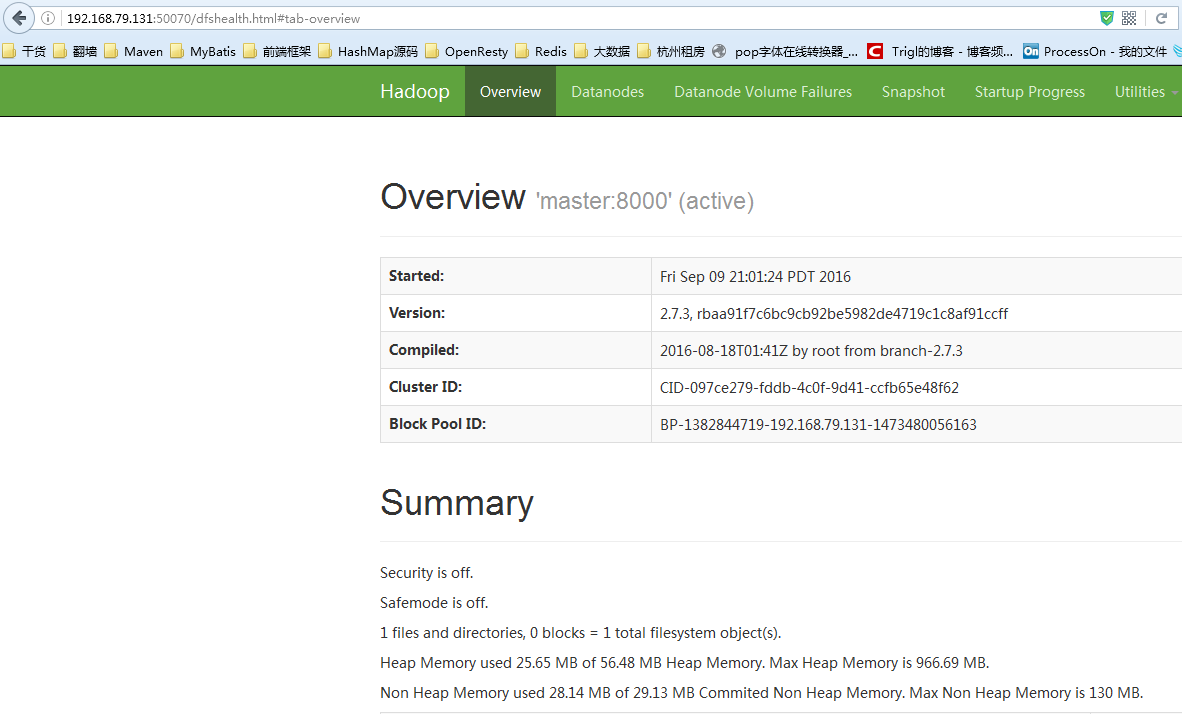This screenshot has height=714, width=1182.
Task: View the Startup Progress tab
Action: pyautogui.click(x=1029, y=92)
